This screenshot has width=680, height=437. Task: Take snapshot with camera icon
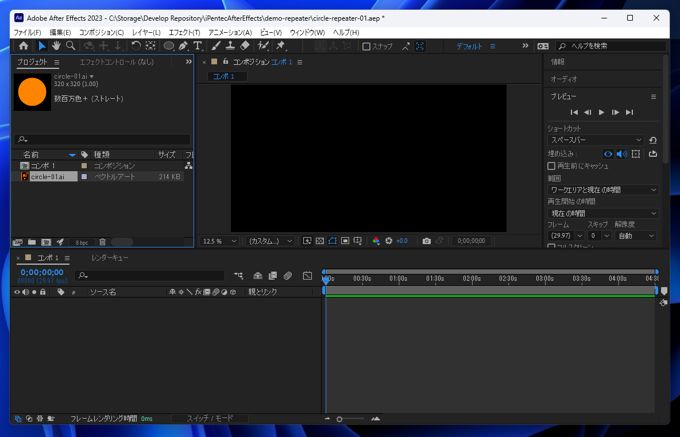pos(426,241)
